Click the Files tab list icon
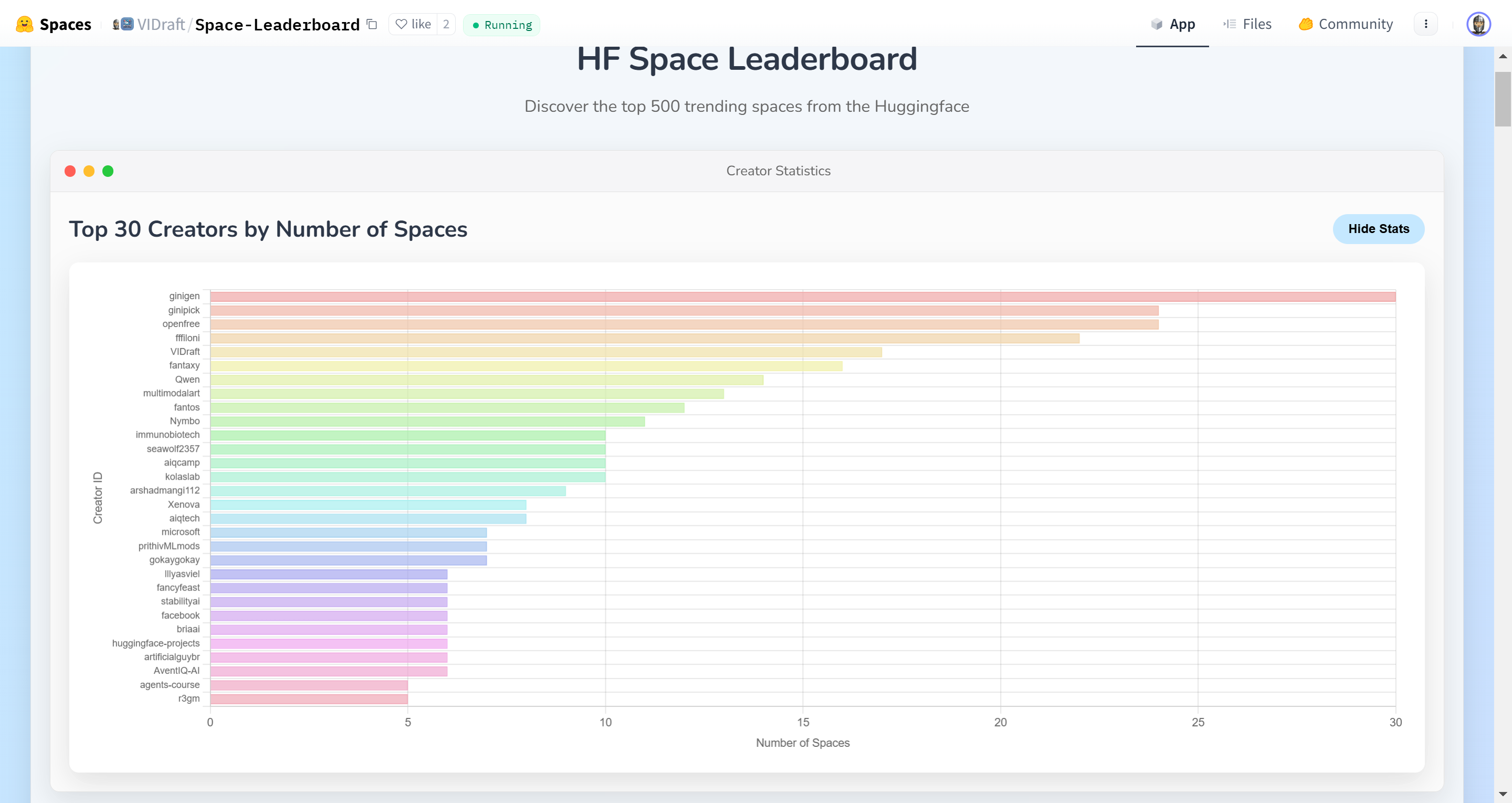The width and height of the screenshot is (1512, 803). (1230, 24)
